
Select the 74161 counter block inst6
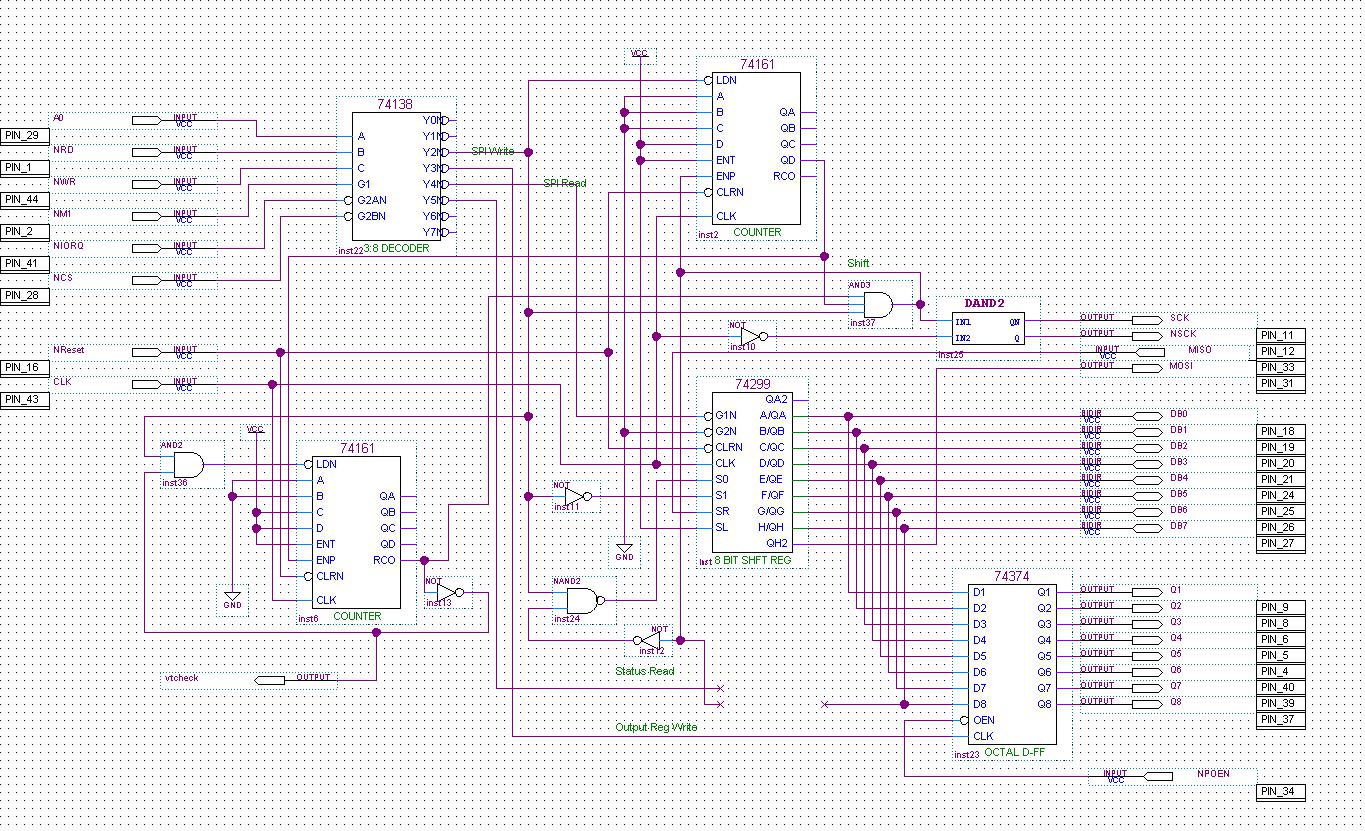coord(356,532)
